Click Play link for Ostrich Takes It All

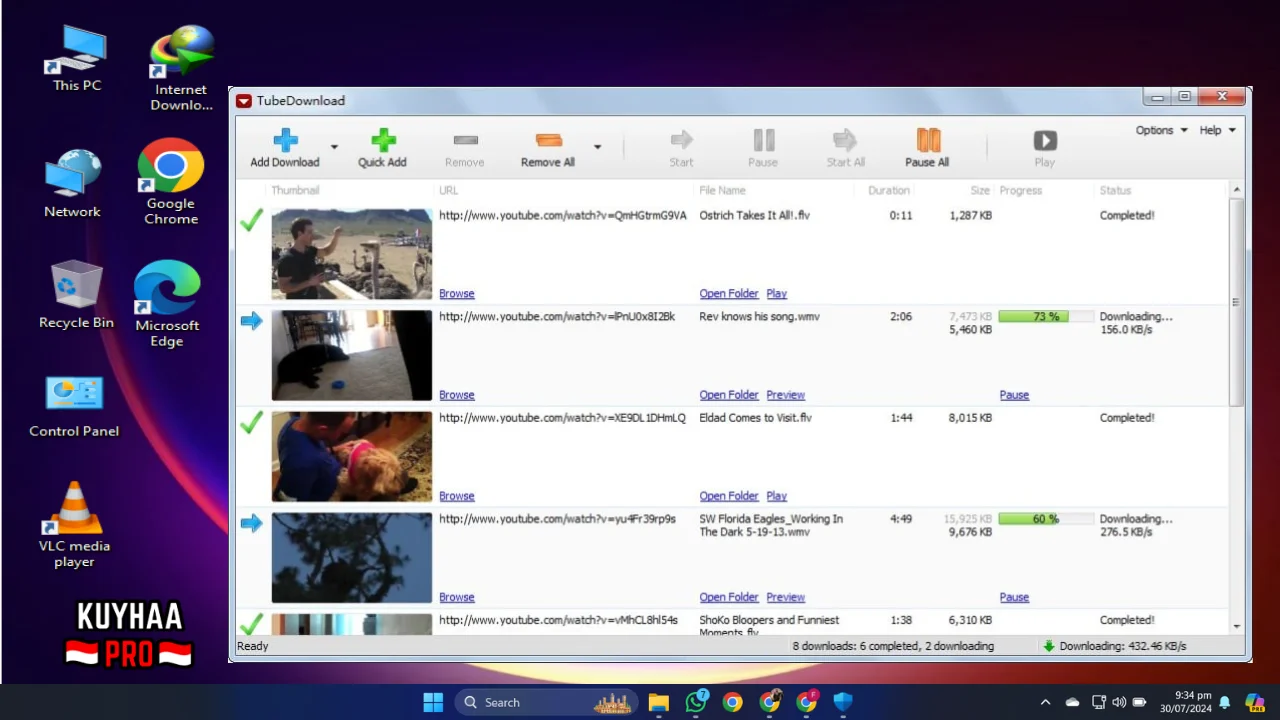(777, 294)
